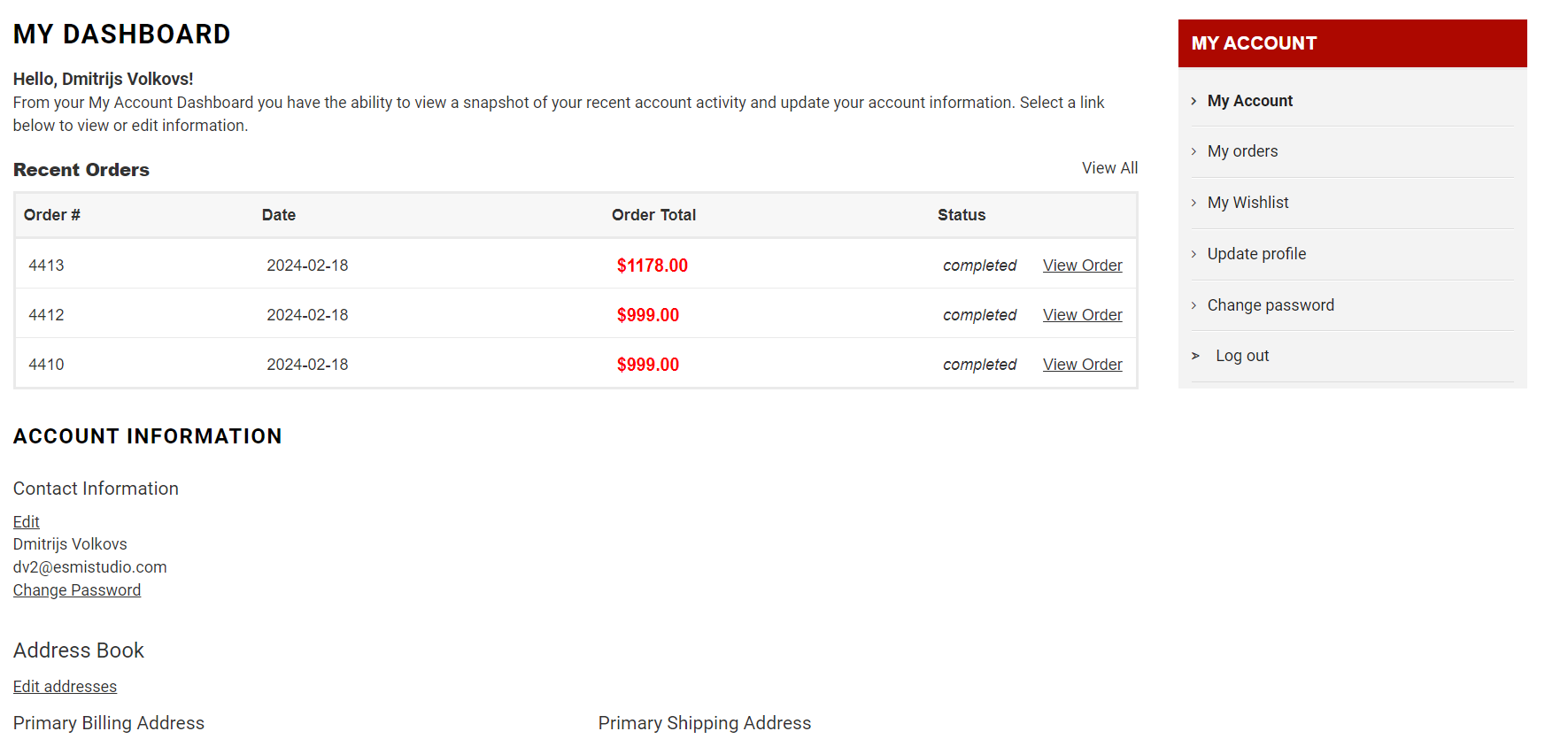View order 4413 details

(1082, 266)
